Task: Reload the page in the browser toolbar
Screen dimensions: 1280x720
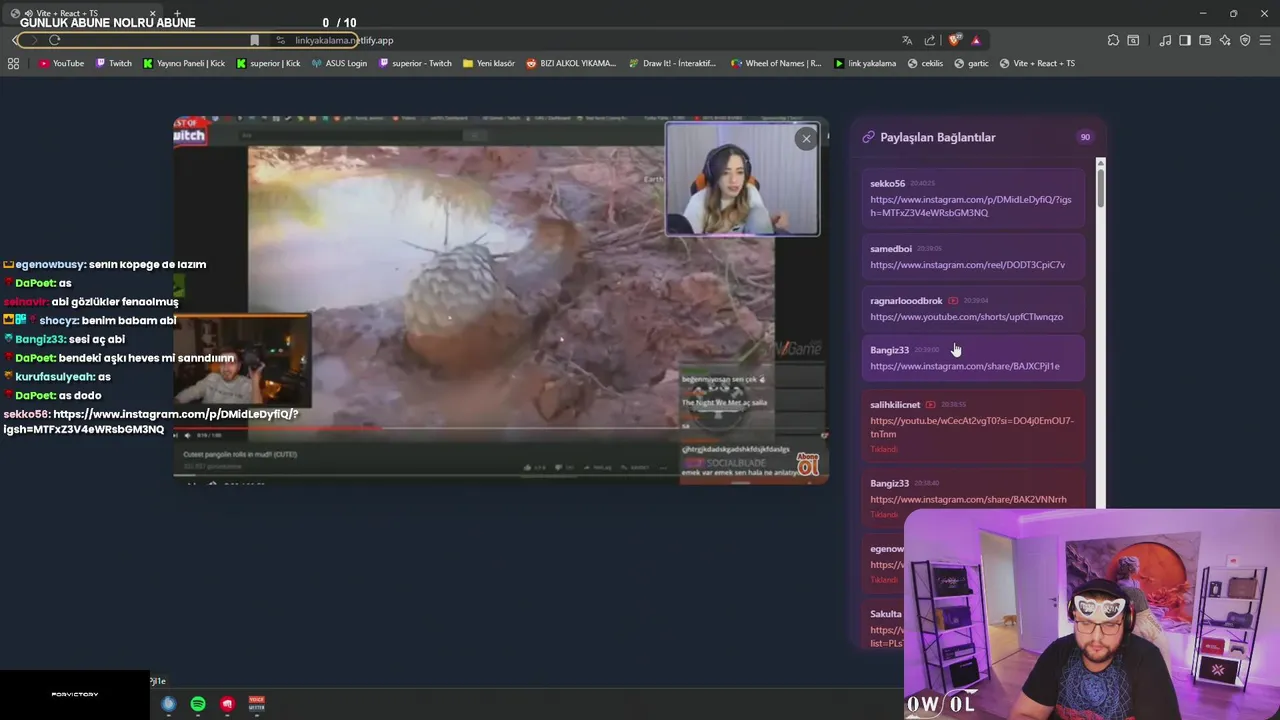Action: 54,40
